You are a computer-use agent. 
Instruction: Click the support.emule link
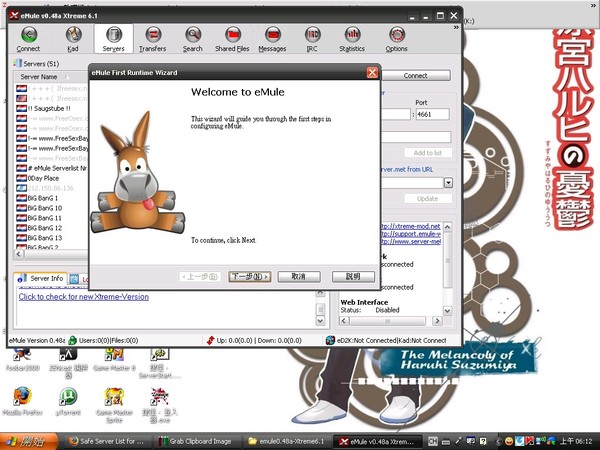(411, 234)
